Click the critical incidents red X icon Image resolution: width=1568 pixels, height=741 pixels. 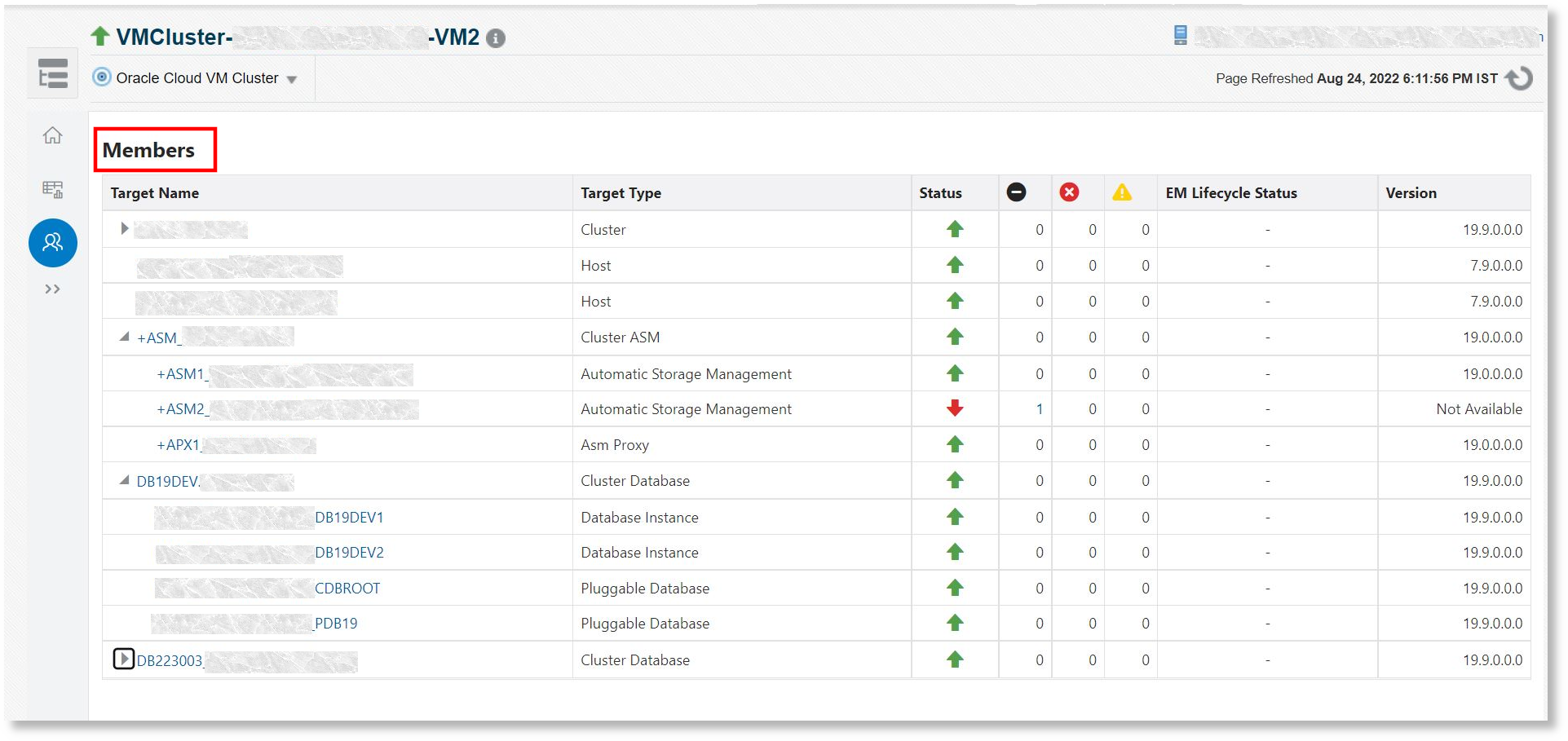click(x=1069, y=192)
